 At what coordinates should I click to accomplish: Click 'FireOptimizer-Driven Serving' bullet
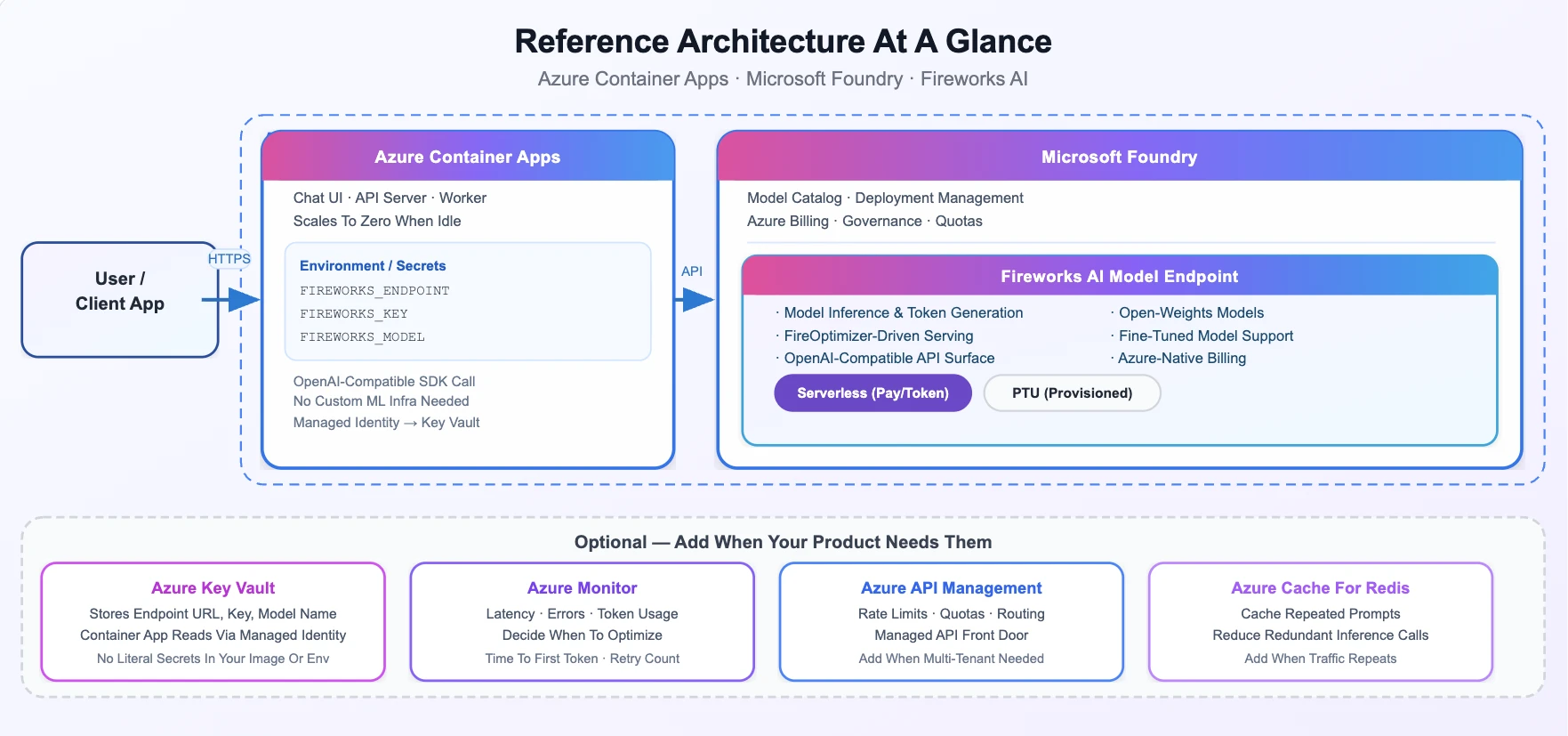coord(874,336)
